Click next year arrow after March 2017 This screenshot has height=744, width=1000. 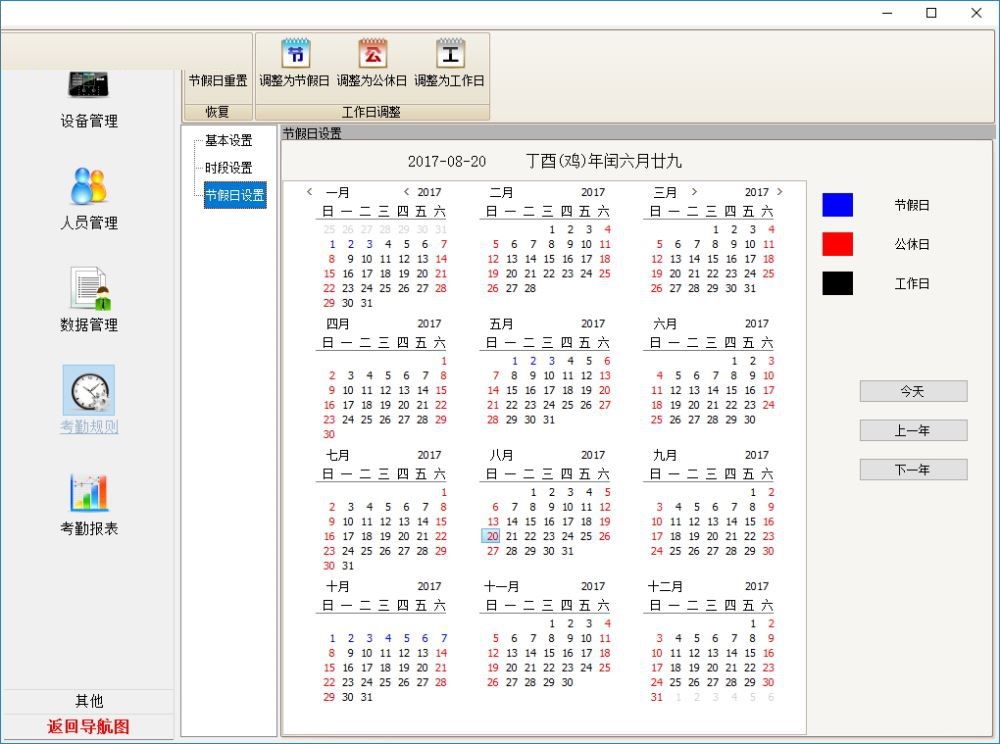coord(779,191)
